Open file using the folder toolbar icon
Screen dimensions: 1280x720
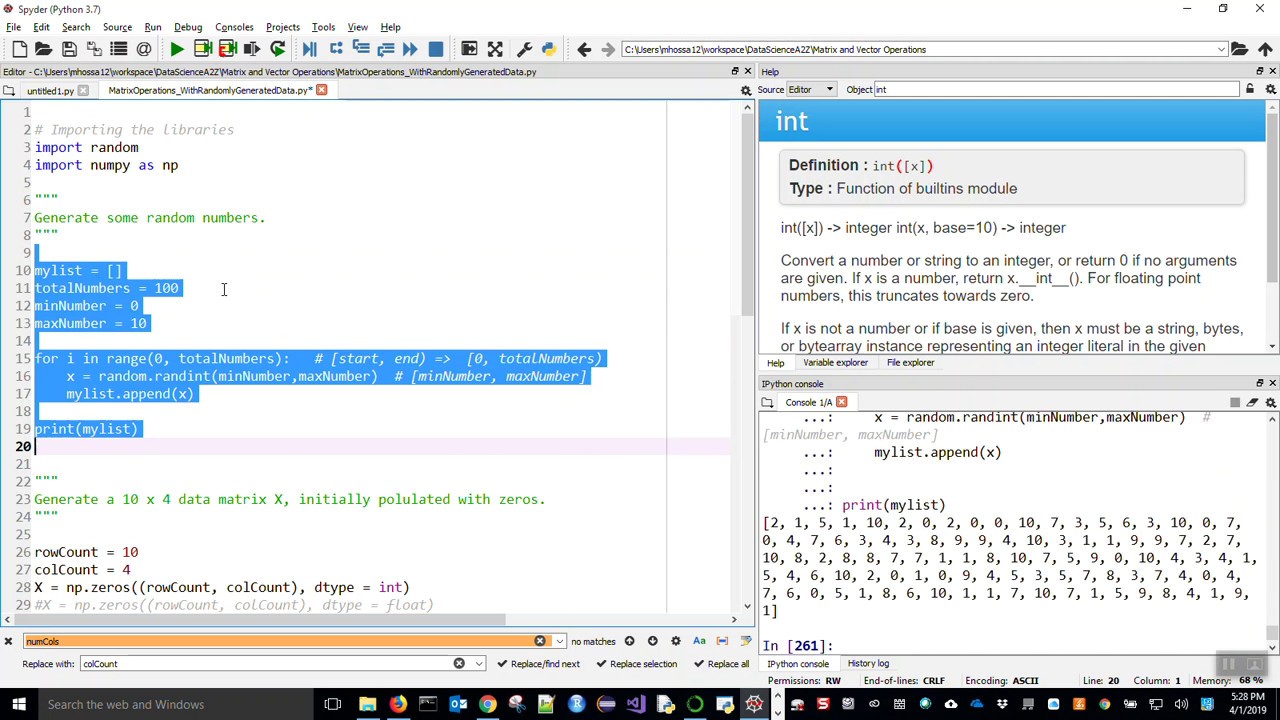(x=43, y=49)
